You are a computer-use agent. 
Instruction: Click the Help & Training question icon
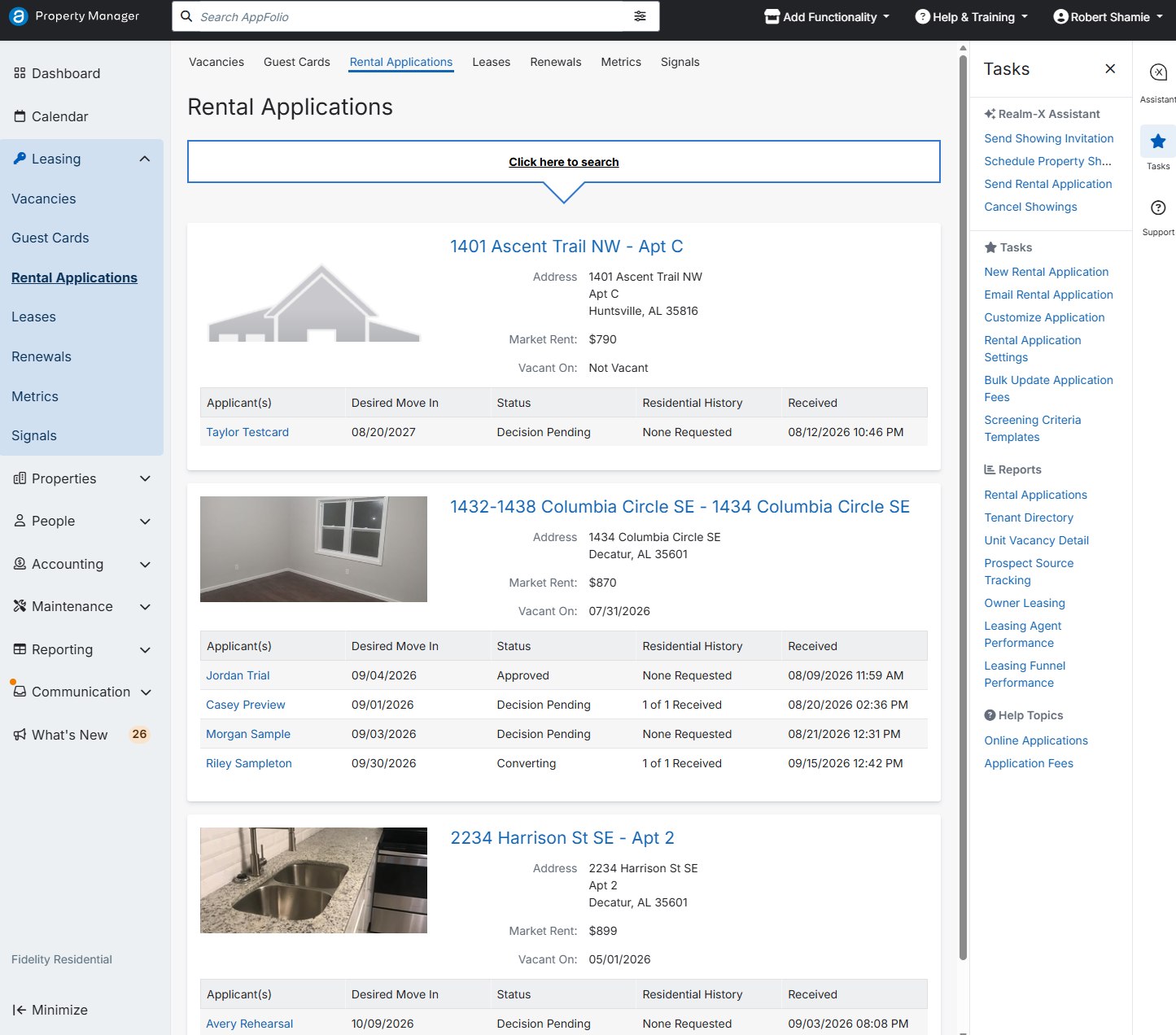(x=922, y=16)
